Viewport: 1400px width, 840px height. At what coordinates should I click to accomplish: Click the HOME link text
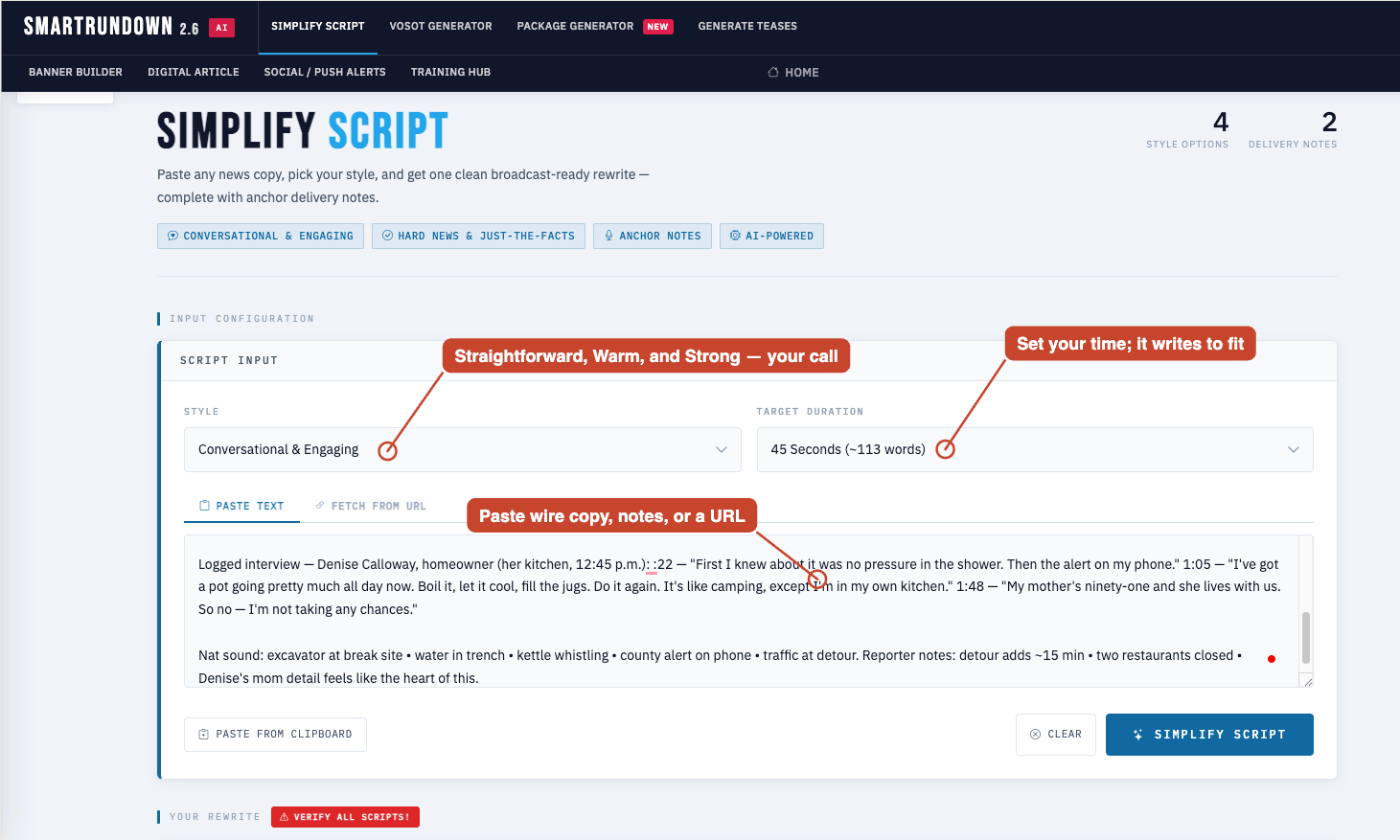pos(802,72)
